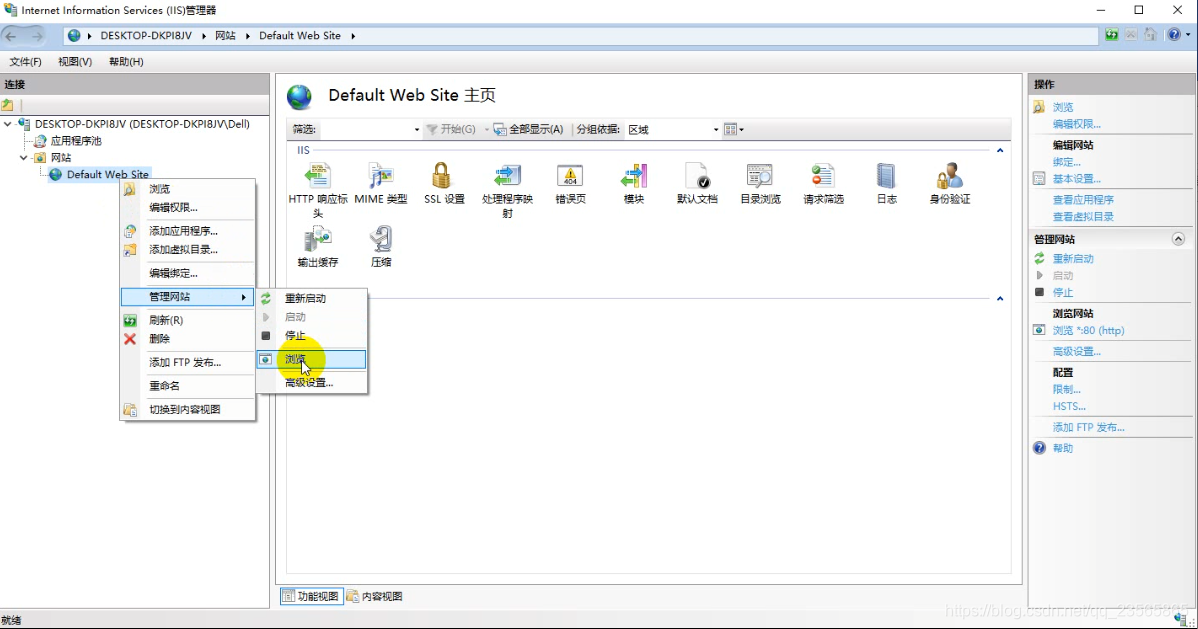
Task: Click the 查看虚拟目录 link
Action: [1083, 216]
